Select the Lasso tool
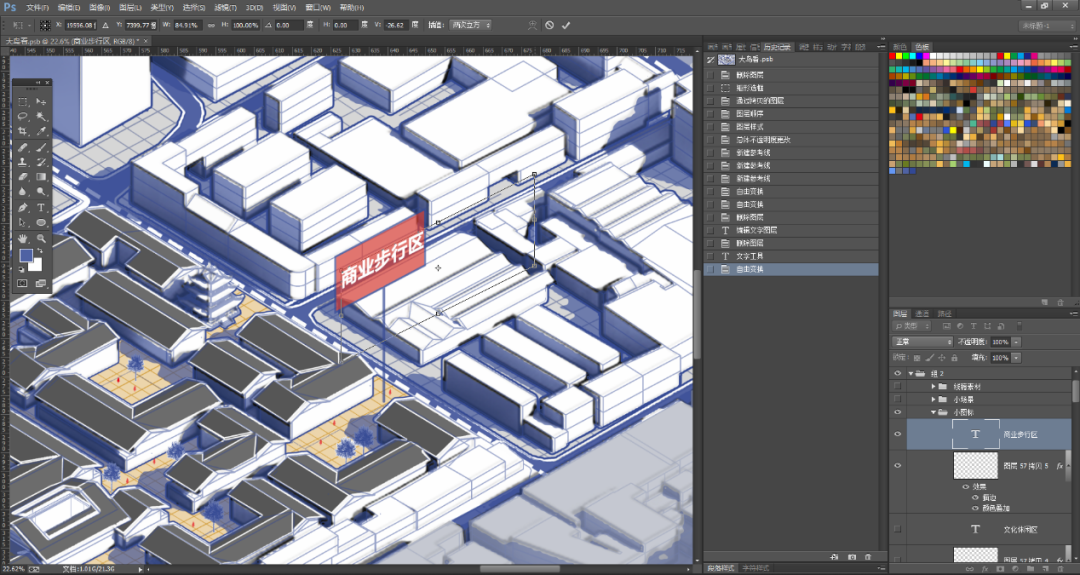 click(x=23, y=116)
